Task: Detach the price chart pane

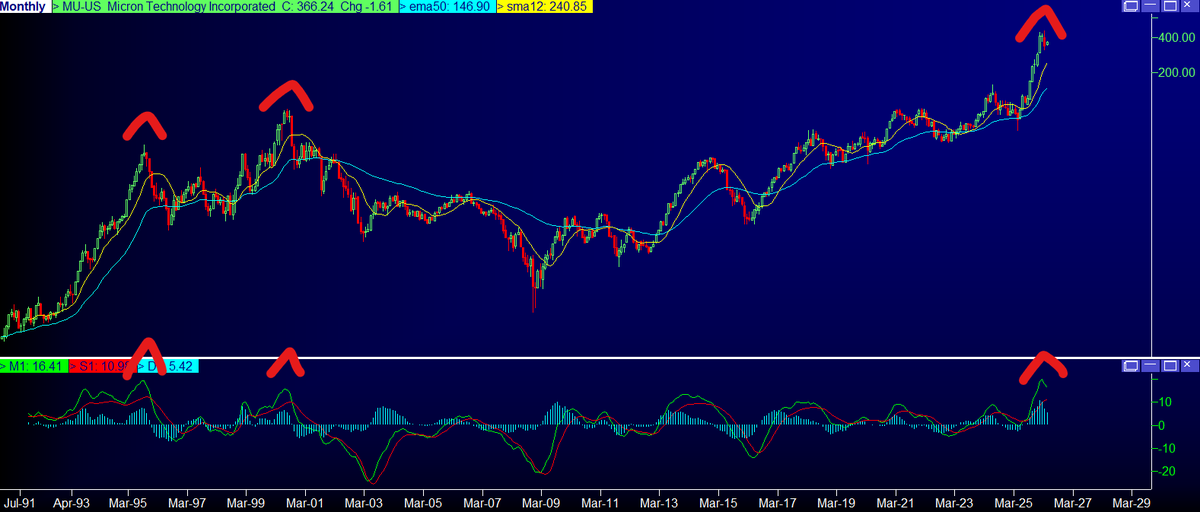Action: tap(1130, 7)
